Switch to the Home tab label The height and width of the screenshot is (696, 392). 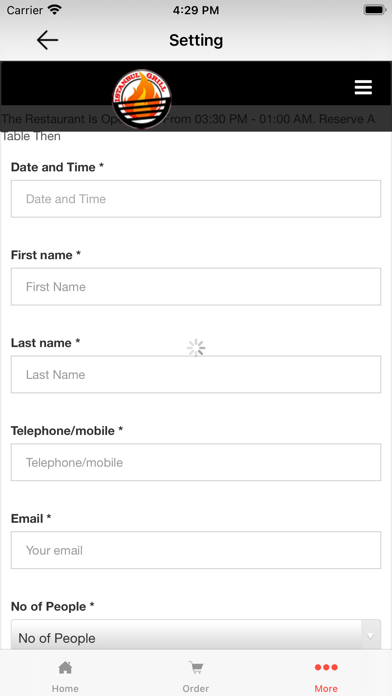pos(65,688)
